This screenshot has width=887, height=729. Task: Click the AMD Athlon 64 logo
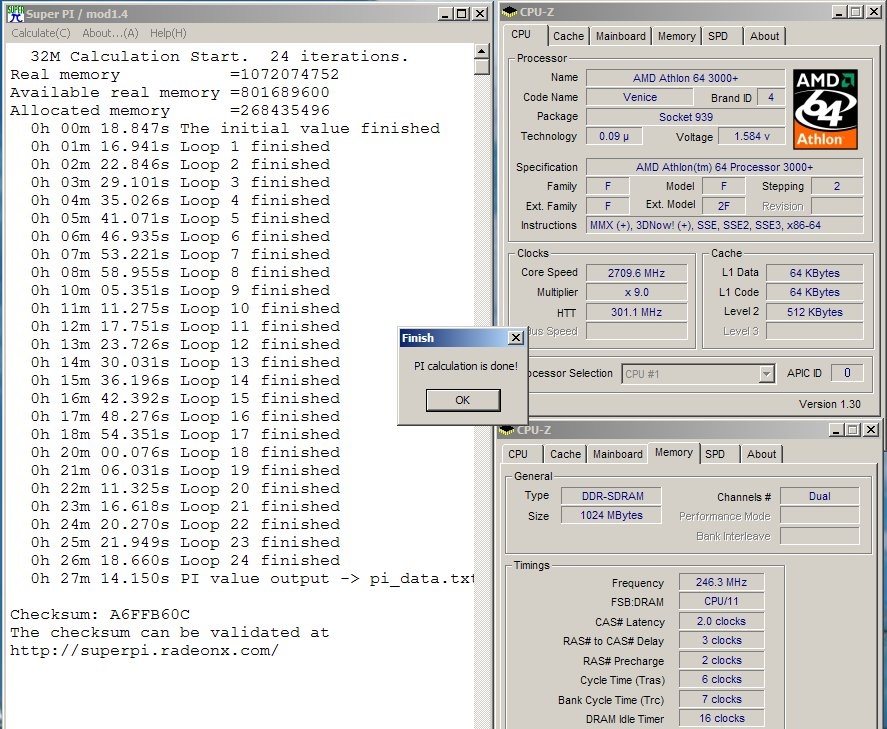click(x=825, y=109)
